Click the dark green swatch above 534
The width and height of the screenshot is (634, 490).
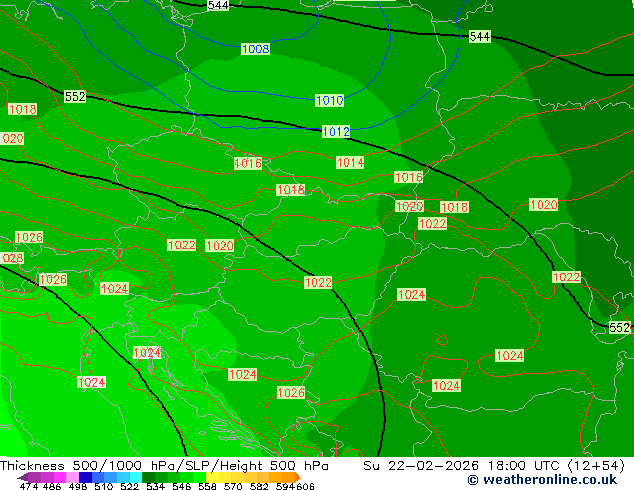(x=148, y=477)
